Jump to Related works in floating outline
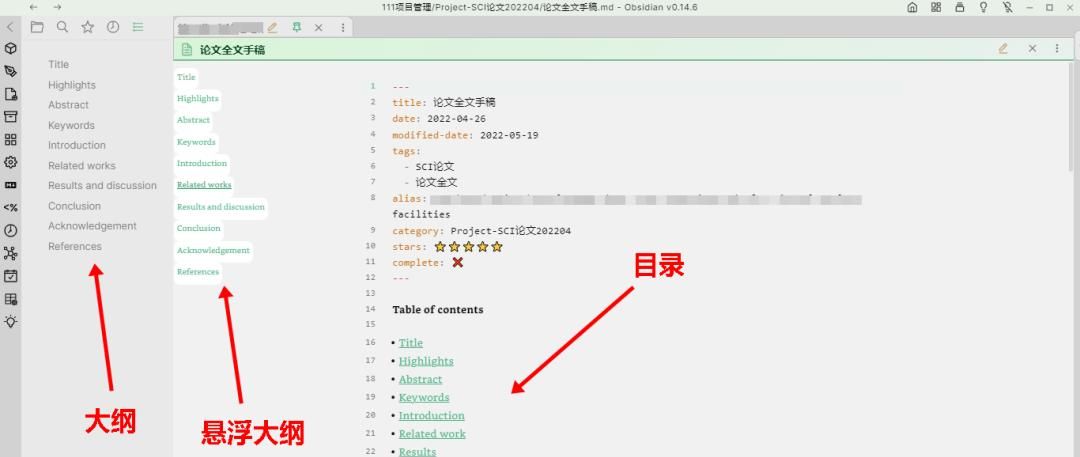 click(x=204, y=185)
